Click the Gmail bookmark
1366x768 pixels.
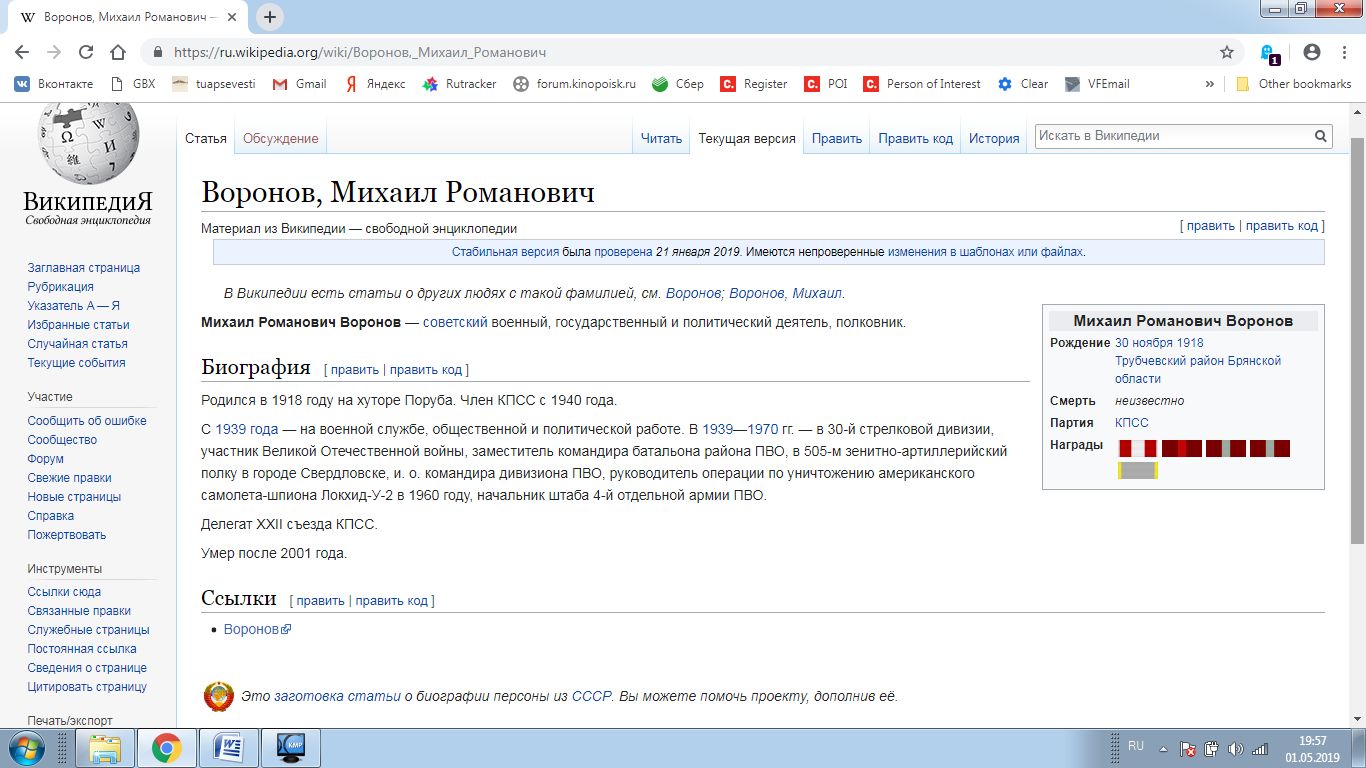pyautogui.click(x=300, y=84)
